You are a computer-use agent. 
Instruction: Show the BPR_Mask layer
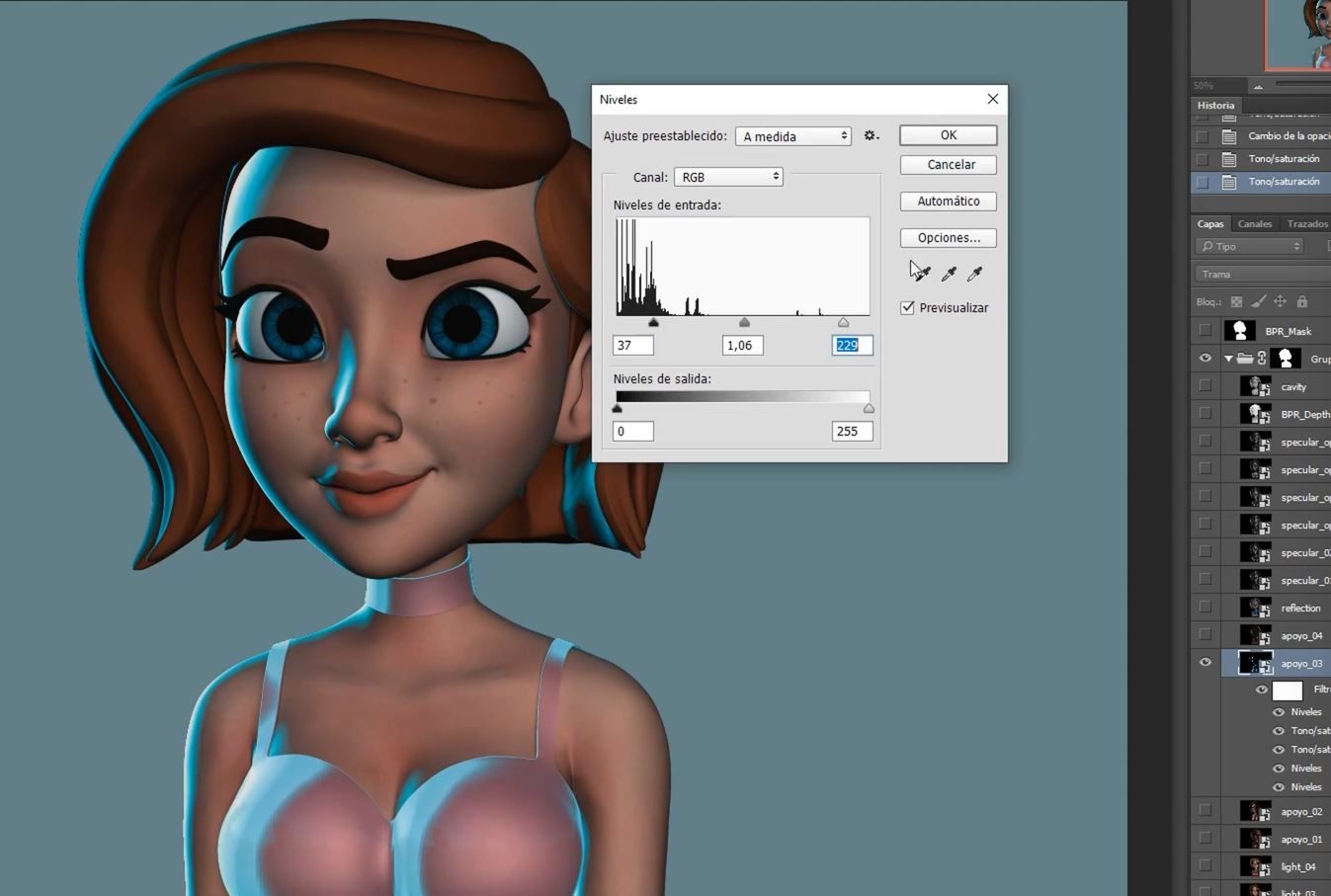click(x=1205, y=331)
